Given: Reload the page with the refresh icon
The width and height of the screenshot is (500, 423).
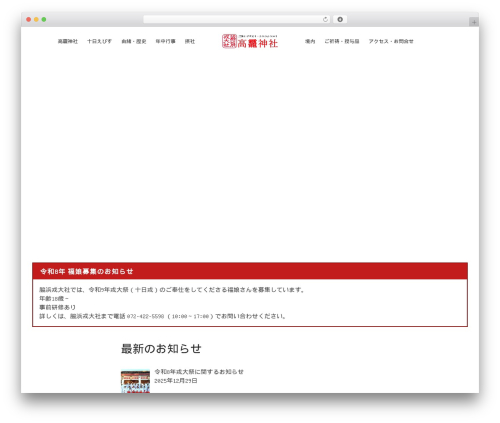Looking at the screenshot, I should 325,19.
